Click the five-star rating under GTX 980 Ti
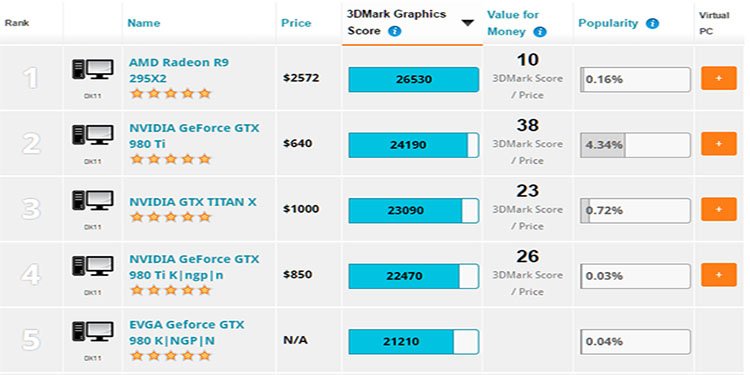The height and width of the screenshot is (375, 750). pos(171,159)
